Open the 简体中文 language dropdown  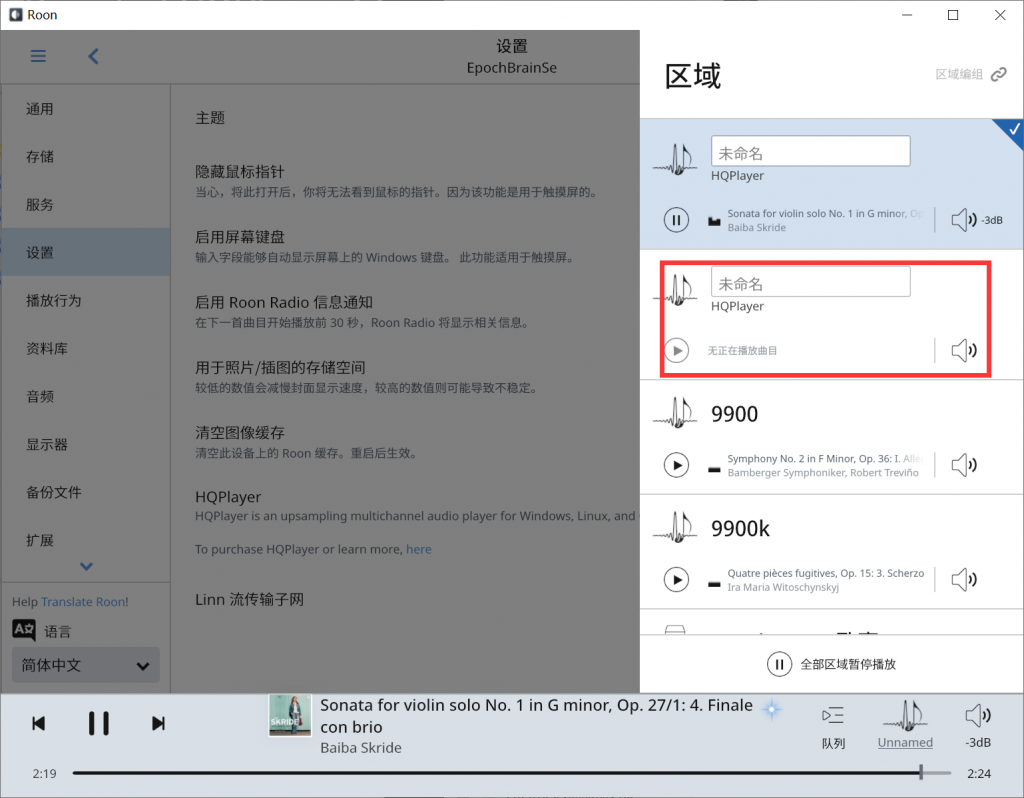coord(85,665)
